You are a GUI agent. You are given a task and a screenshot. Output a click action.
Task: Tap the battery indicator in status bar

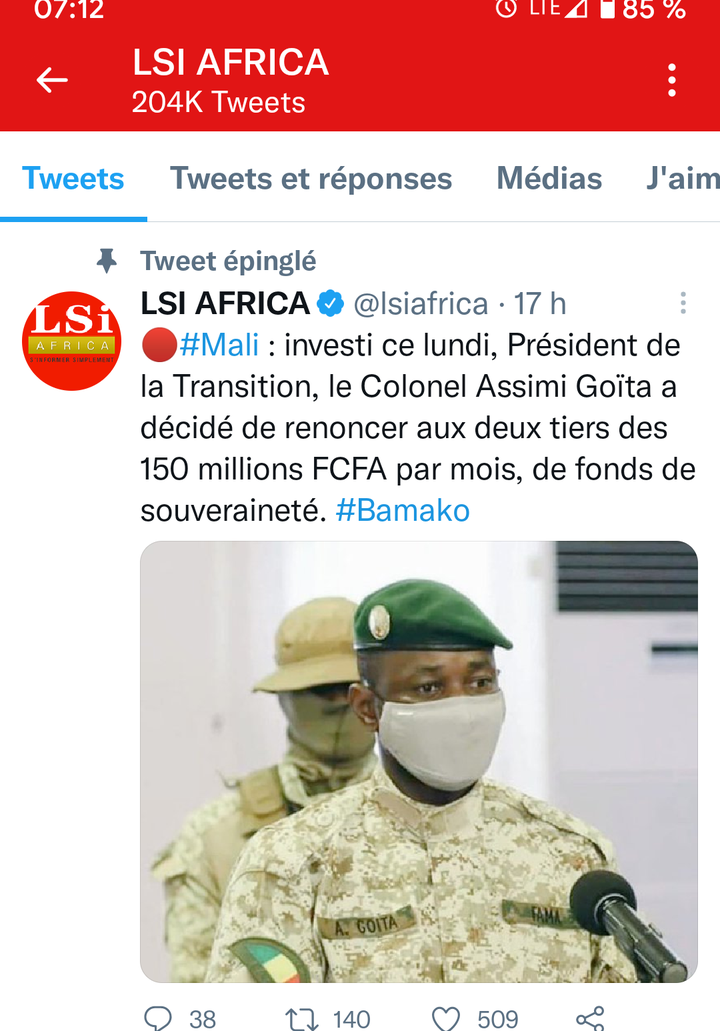point(608,9)
